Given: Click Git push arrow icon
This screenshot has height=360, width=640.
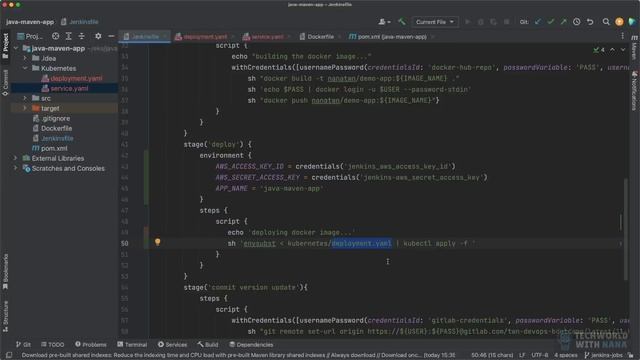Looking at the screenshot, I should (x=564, y=22).
